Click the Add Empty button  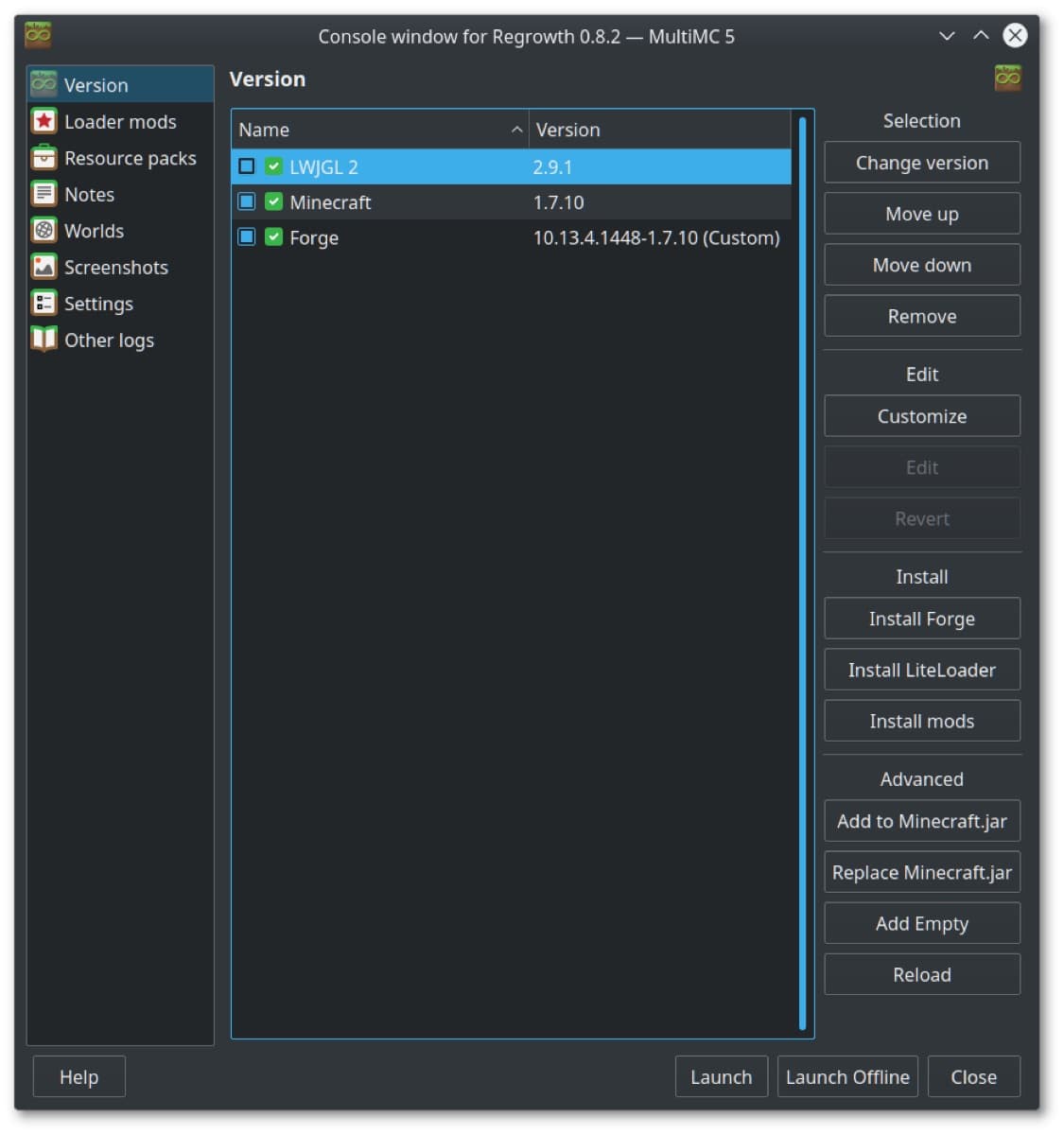pos(922,923)
